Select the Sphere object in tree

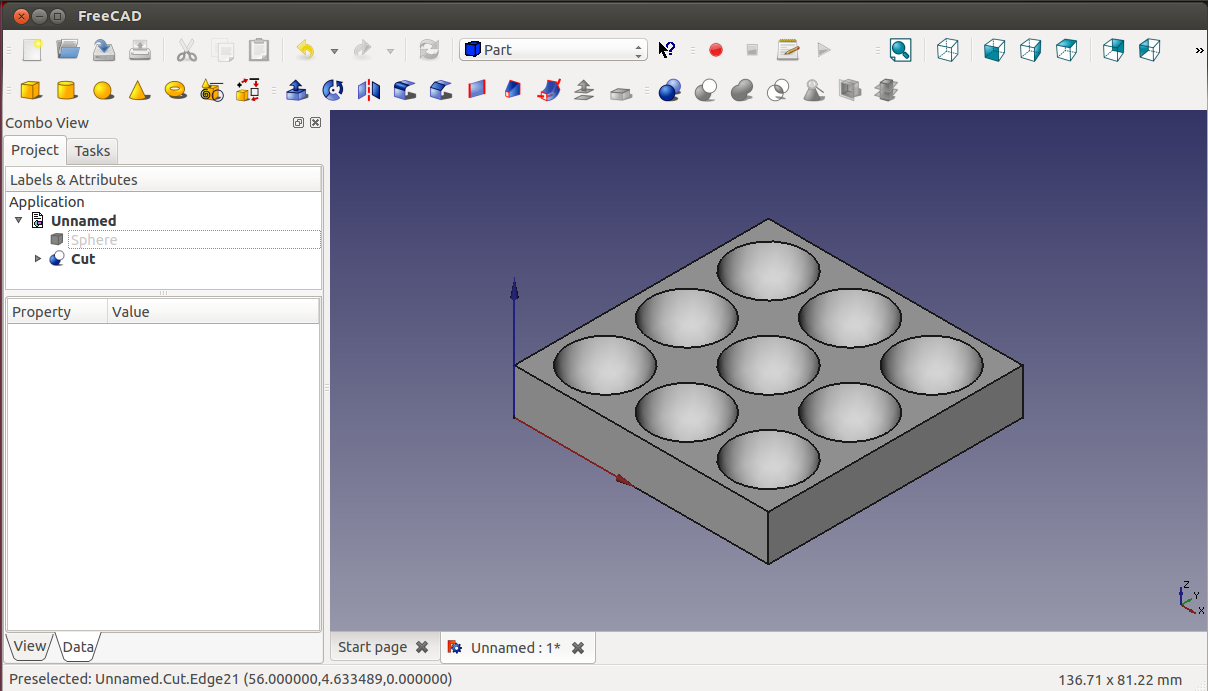tap(94, 240)
